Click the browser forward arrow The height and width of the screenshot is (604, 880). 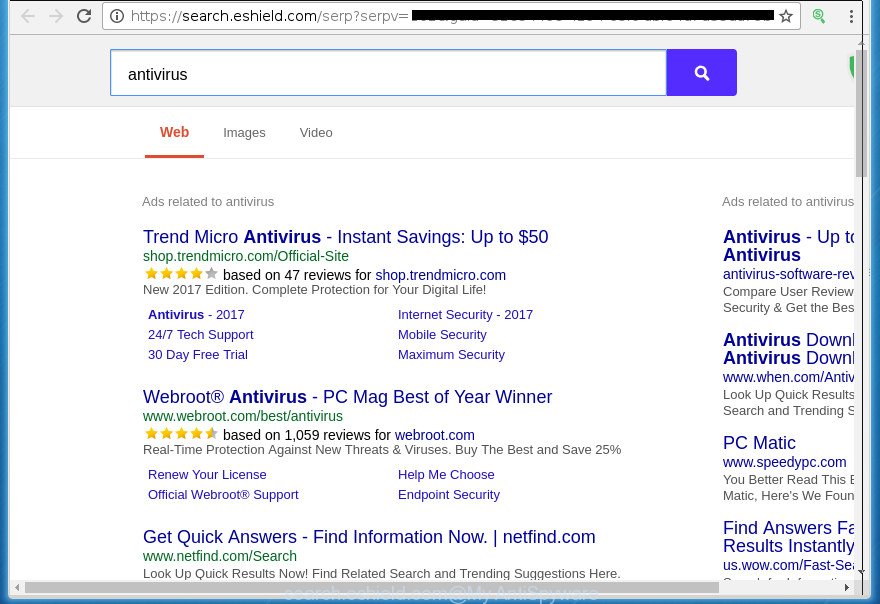56,16
